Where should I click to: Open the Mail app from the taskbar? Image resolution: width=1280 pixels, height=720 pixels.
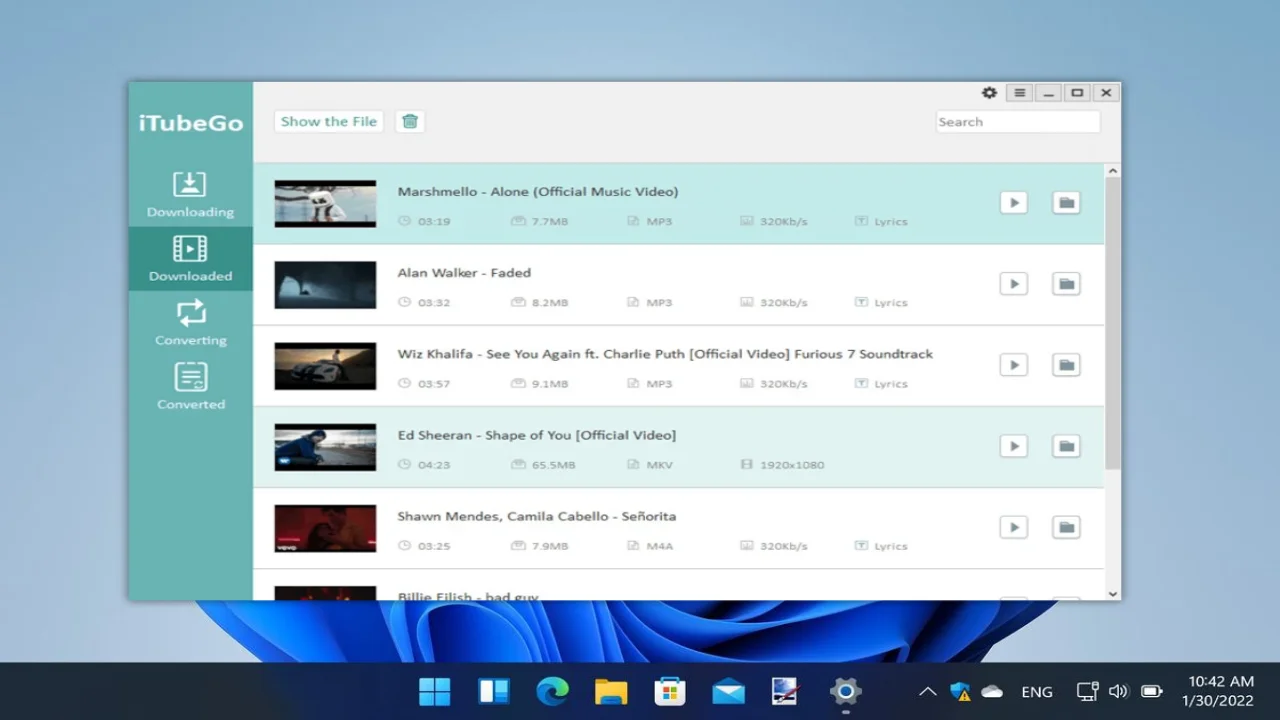(728, 691)
